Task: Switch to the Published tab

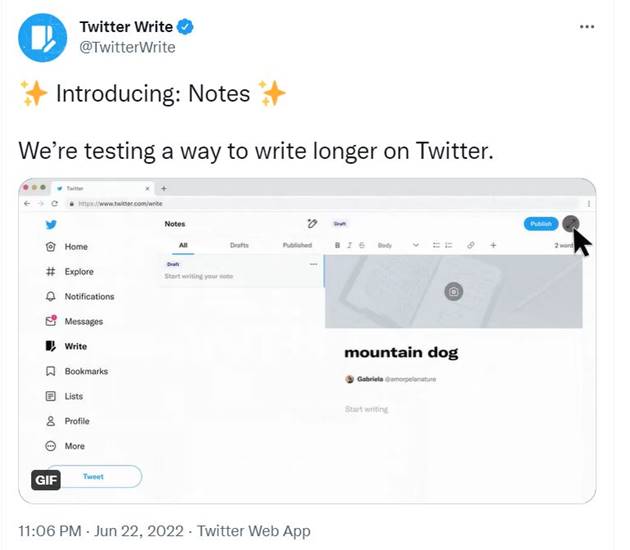Action: click(297, 245)
